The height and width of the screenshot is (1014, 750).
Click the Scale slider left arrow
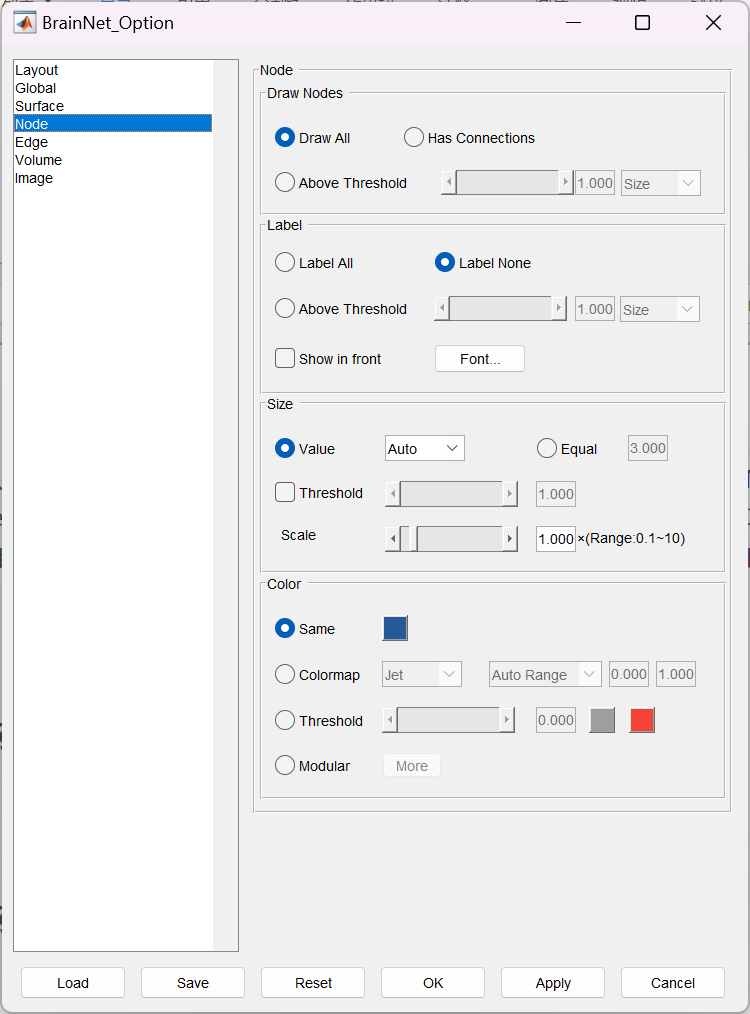[392, 539]
